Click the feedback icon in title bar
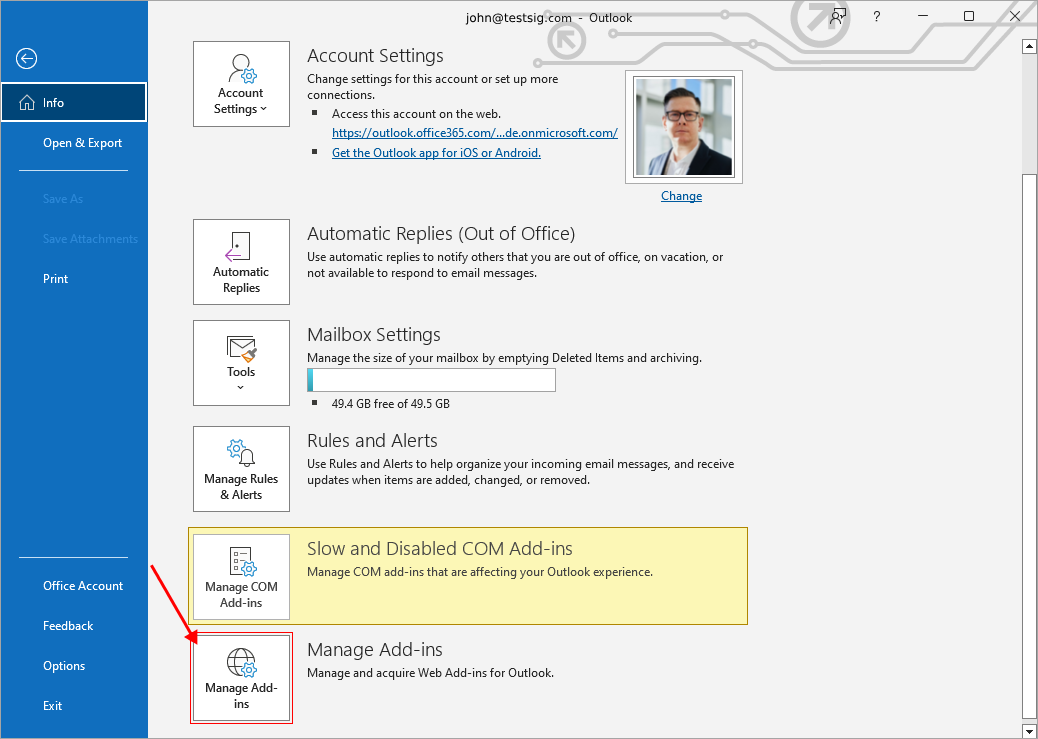The height and width of the screenshot is (739, 1038). (x=838, y=17)
